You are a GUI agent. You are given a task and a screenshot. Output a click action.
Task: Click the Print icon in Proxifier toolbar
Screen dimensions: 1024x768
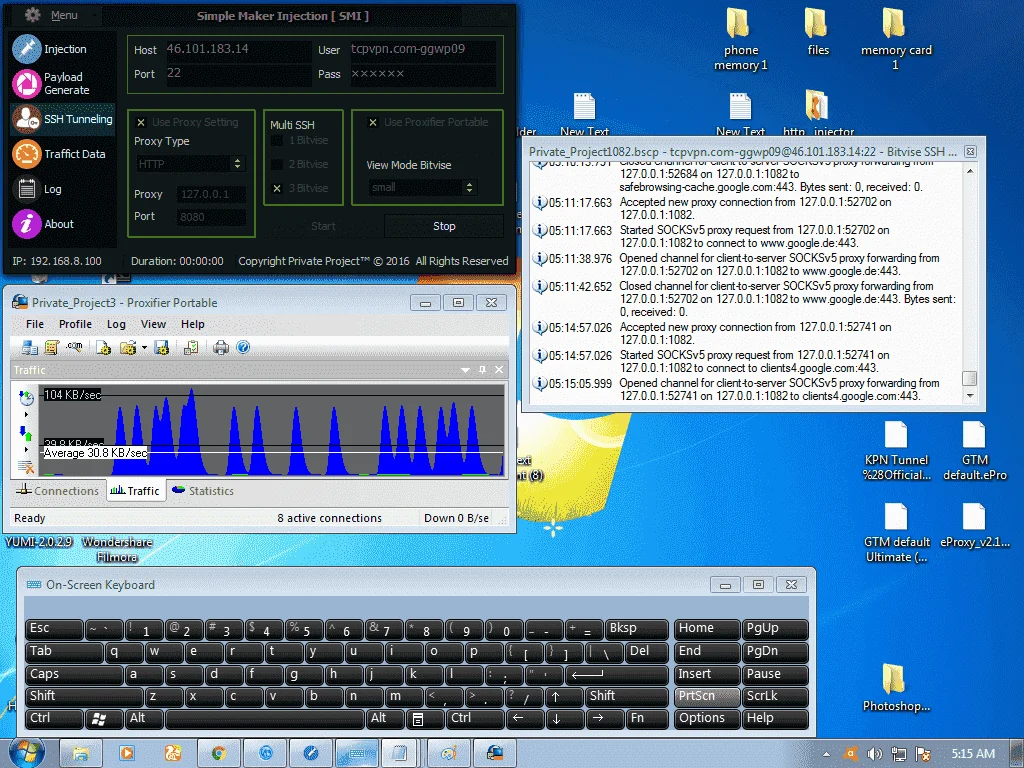coord(221,347)
